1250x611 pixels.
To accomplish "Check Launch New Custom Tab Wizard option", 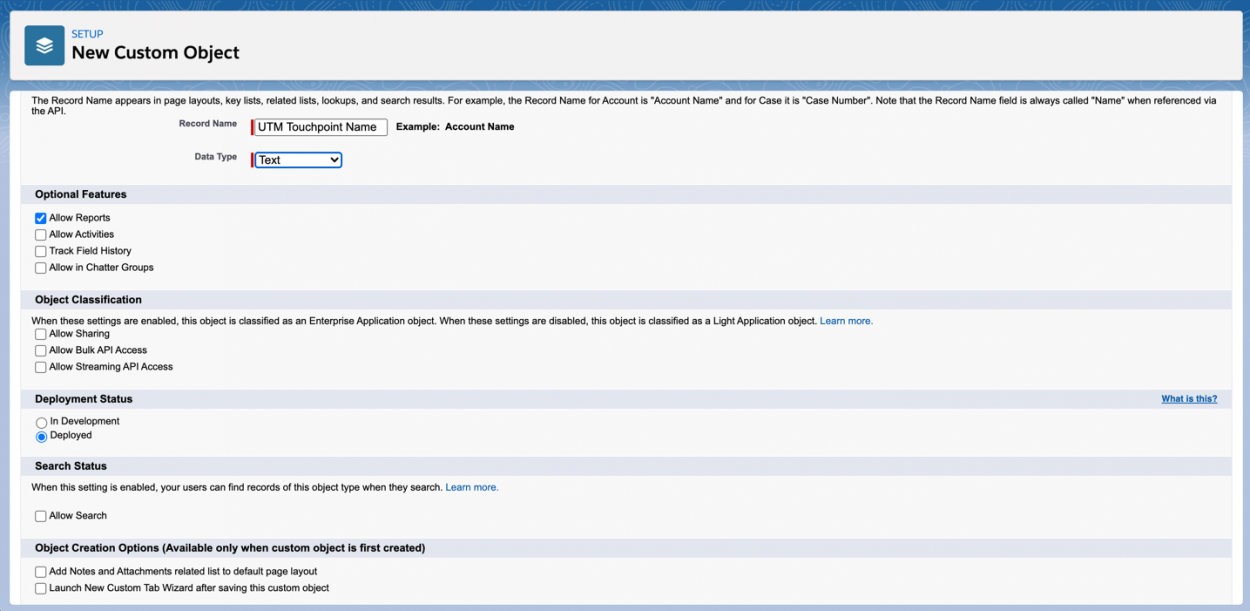I will coord(41,589).
